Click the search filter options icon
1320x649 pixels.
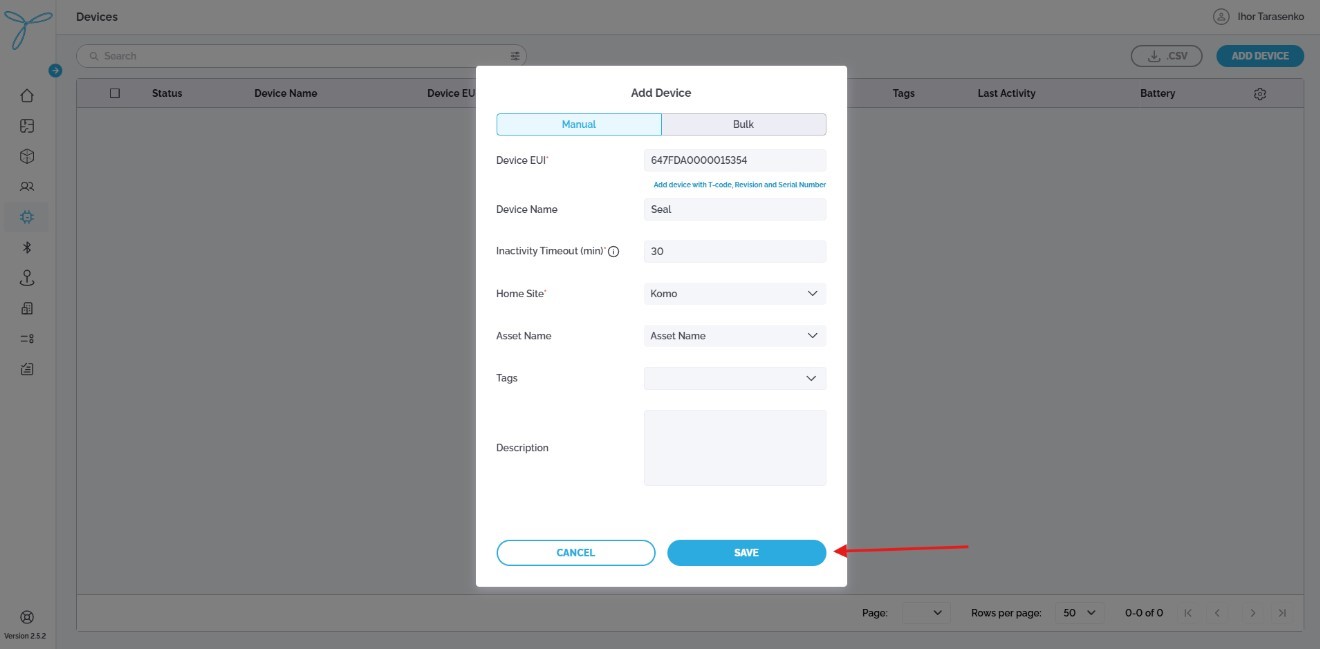coord(515,56)
